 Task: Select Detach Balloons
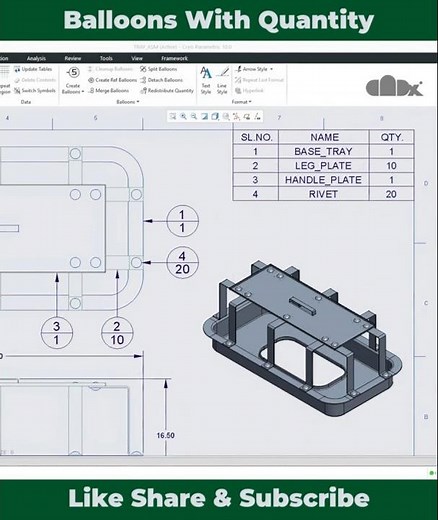click(161, 80)
